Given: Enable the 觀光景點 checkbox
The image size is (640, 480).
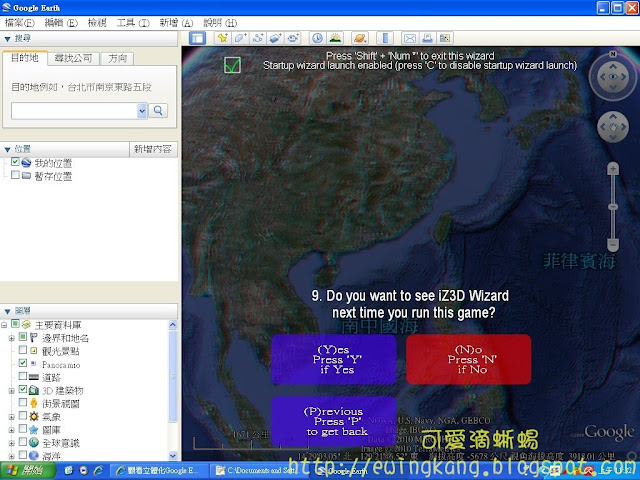Looking at the screenshot, I should pyautogui.click(x=23, y=350).
